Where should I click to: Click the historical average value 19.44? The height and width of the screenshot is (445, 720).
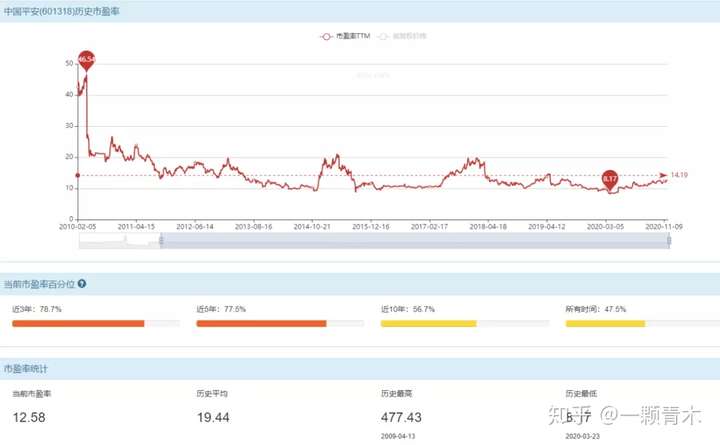tap(213, 417)
